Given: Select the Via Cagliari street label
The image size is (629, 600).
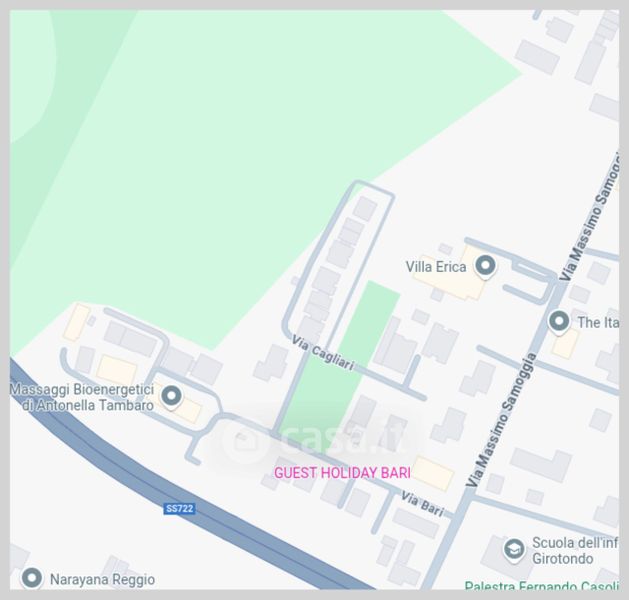Looking at the screenshot, I should click(323, 353).
